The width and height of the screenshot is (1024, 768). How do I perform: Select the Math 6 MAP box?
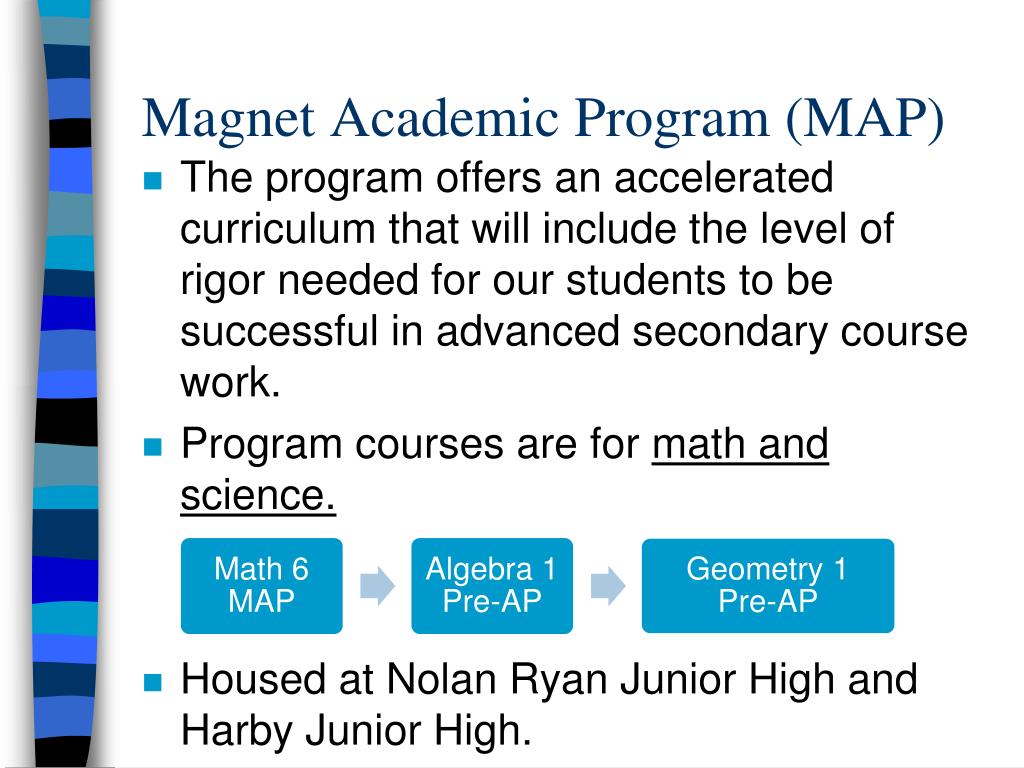point(261,586)
